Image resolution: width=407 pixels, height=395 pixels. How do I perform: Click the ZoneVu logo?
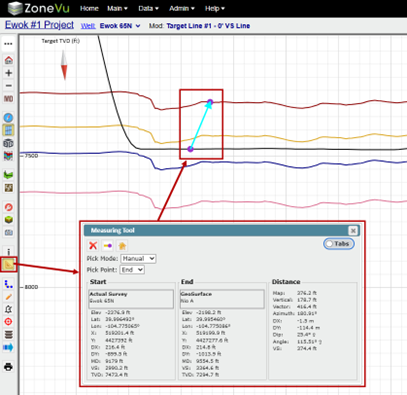(x=39, y=8)
